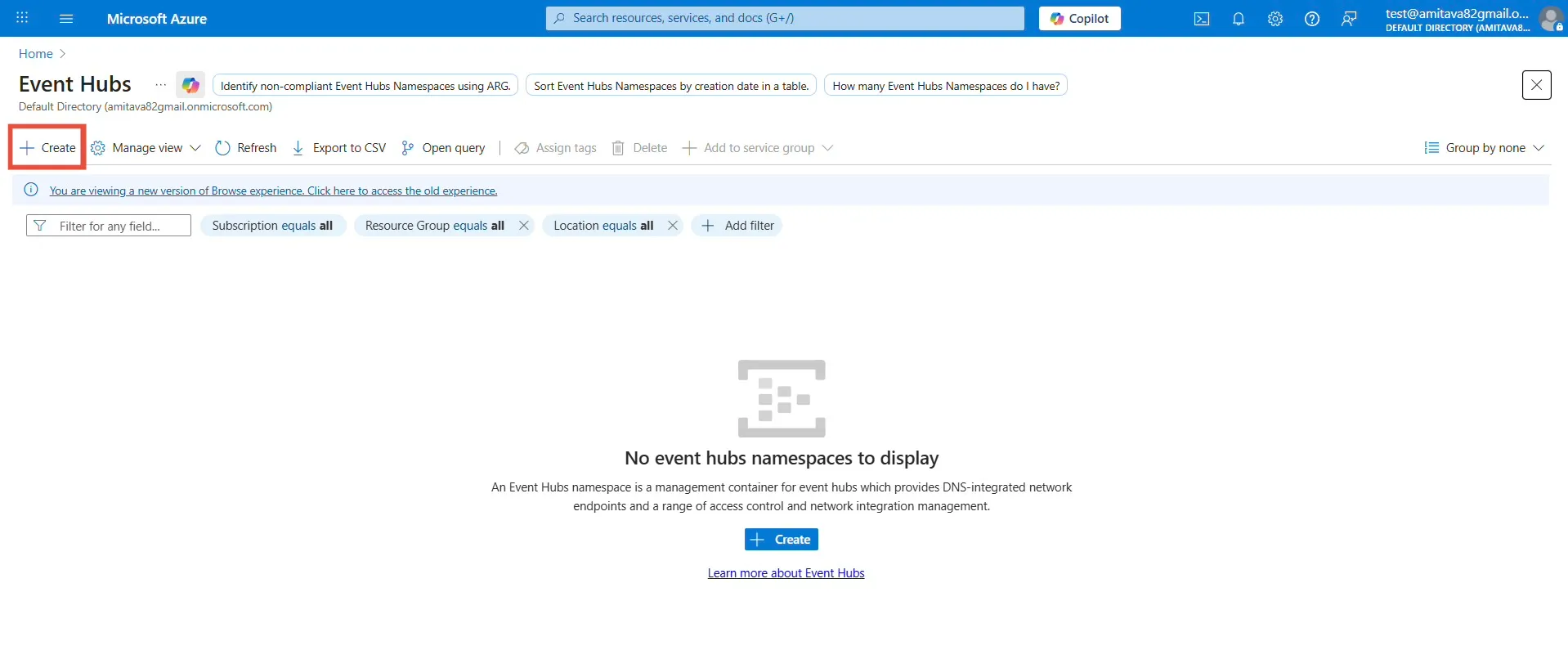Open the Group by none dropdown
Screen dimensions: 1568x646
click(1484, 148)
